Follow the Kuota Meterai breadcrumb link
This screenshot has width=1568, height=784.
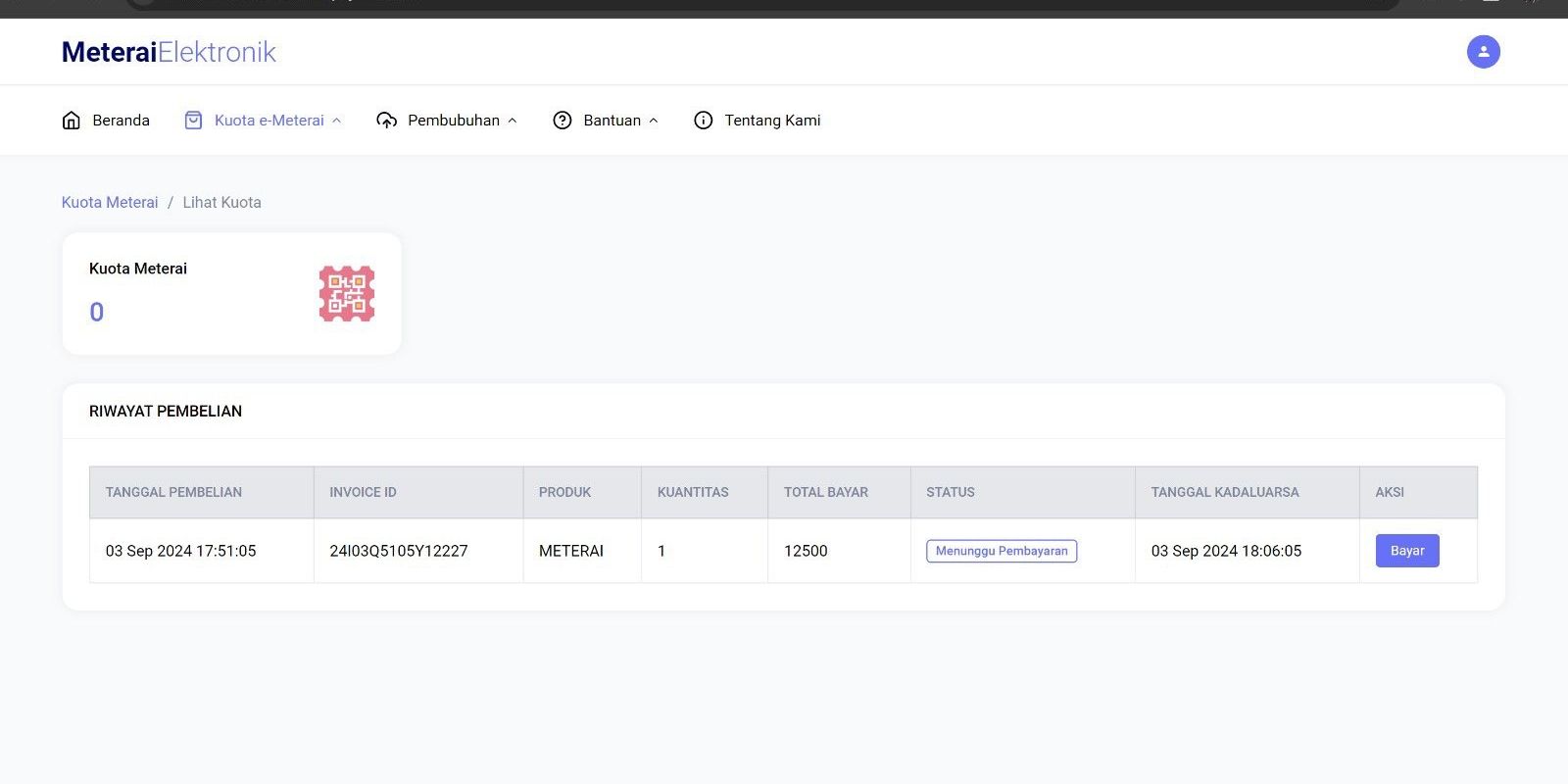pyautogui.click(x=110, y=202)
